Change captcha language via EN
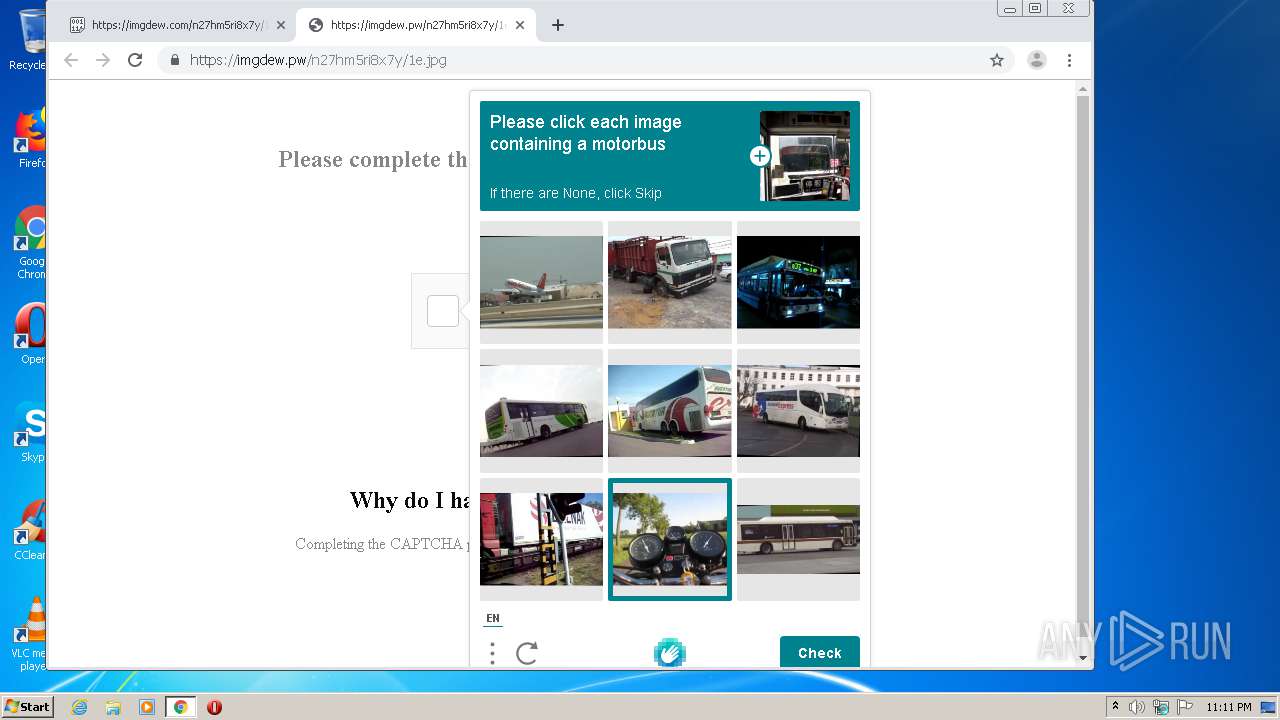This screenshot has height=720, width=1280. (x=493, y=618)
